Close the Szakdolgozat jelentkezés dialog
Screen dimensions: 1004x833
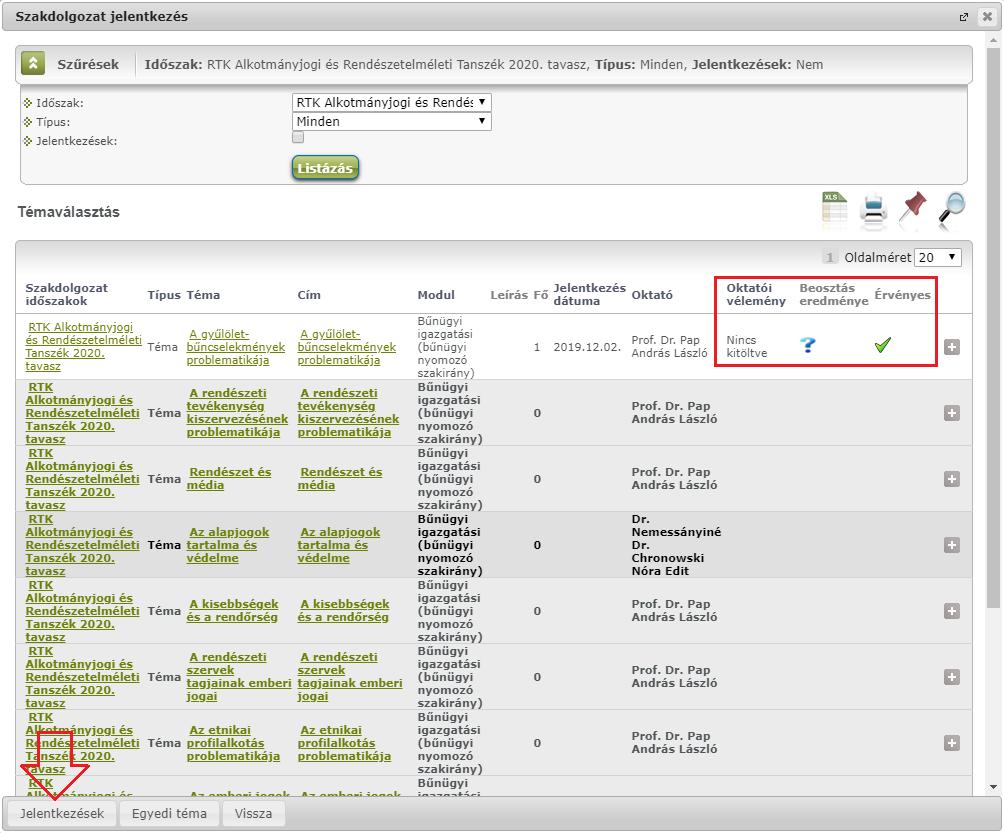[x=987, y=17]
